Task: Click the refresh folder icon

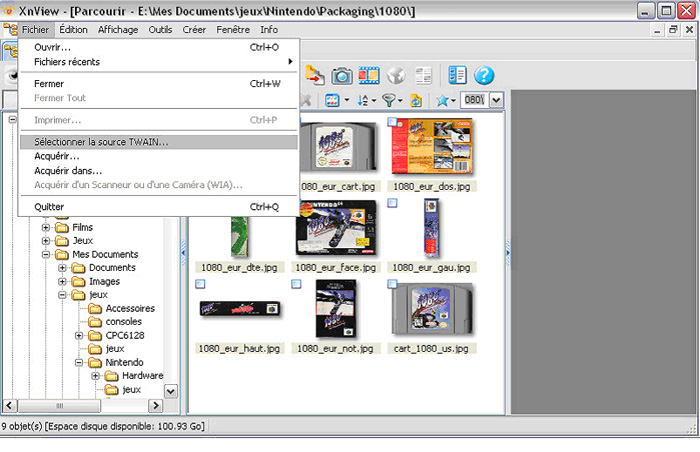Action: (x=416, y=100)
